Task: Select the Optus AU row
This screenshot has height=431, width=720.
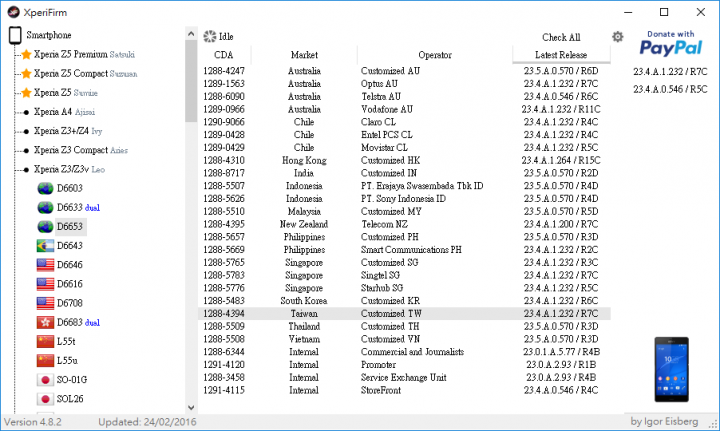Action: tap(405, 84)
